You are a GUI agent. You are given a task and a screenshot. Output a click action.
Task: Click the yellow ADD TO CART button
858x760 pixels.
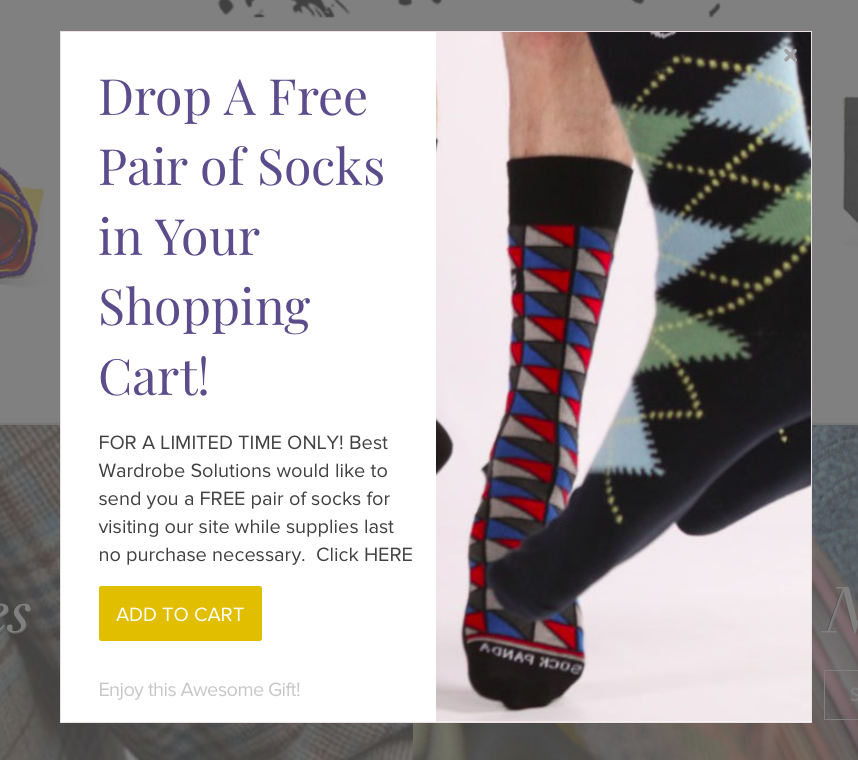click(x=180, y=613)
